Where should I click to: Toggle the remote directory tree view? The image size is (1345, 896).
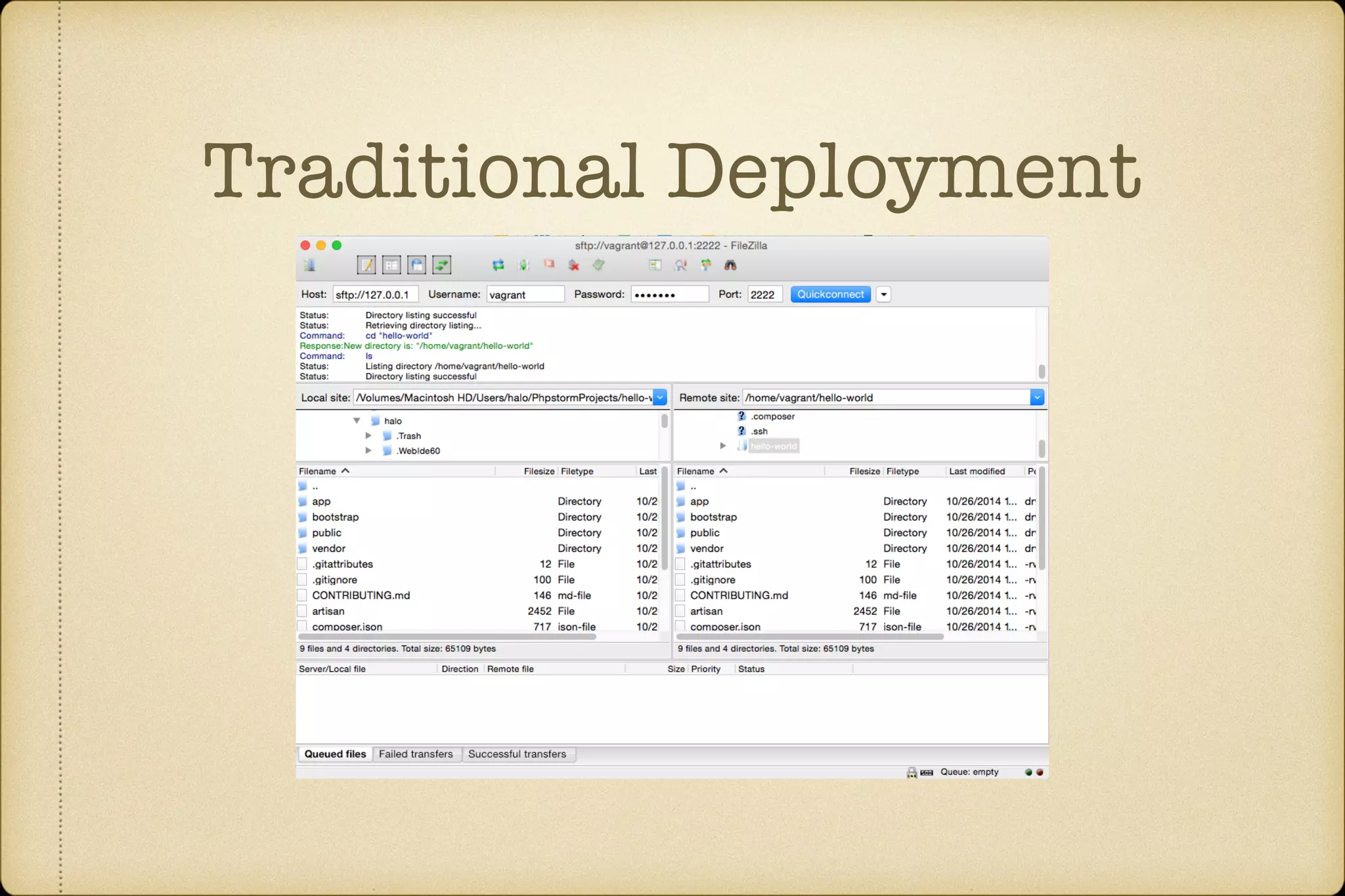pos(417,265)
